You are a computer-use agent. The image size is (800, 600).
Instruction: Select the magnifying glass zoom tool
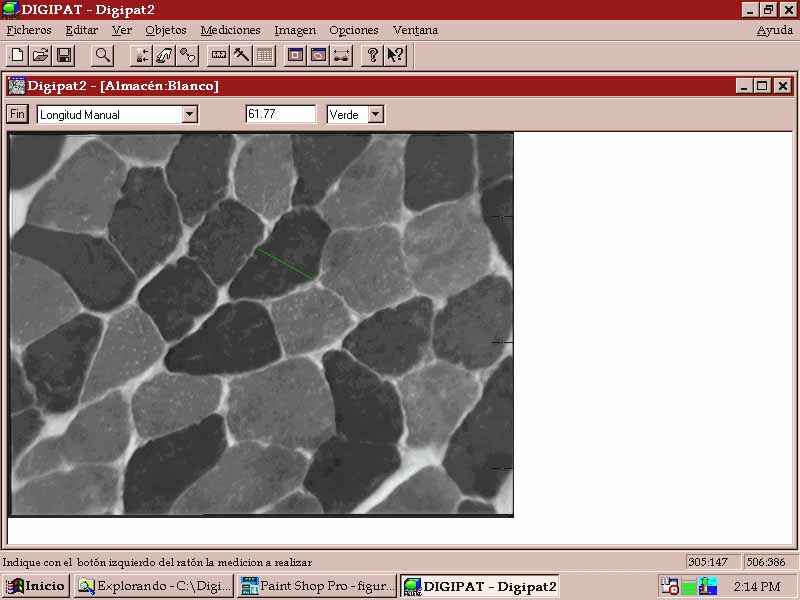[x=102, y=55]
